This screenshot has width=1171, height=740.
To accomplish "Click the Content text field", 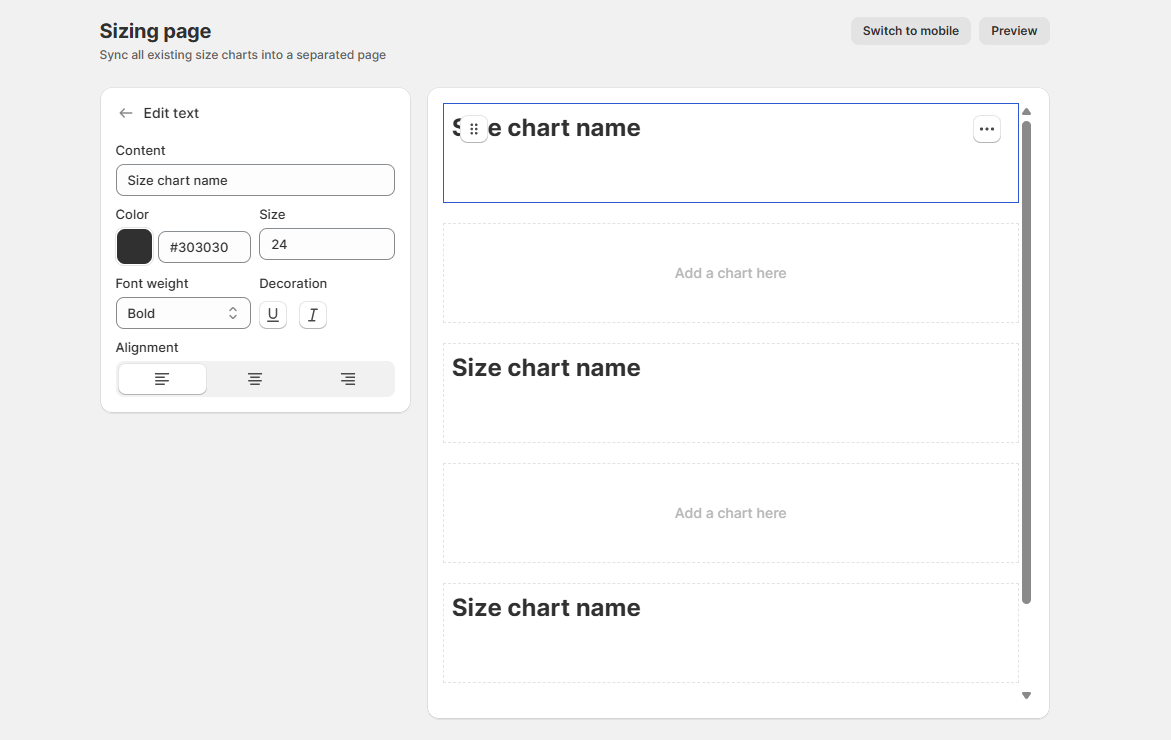I will 255,180.
